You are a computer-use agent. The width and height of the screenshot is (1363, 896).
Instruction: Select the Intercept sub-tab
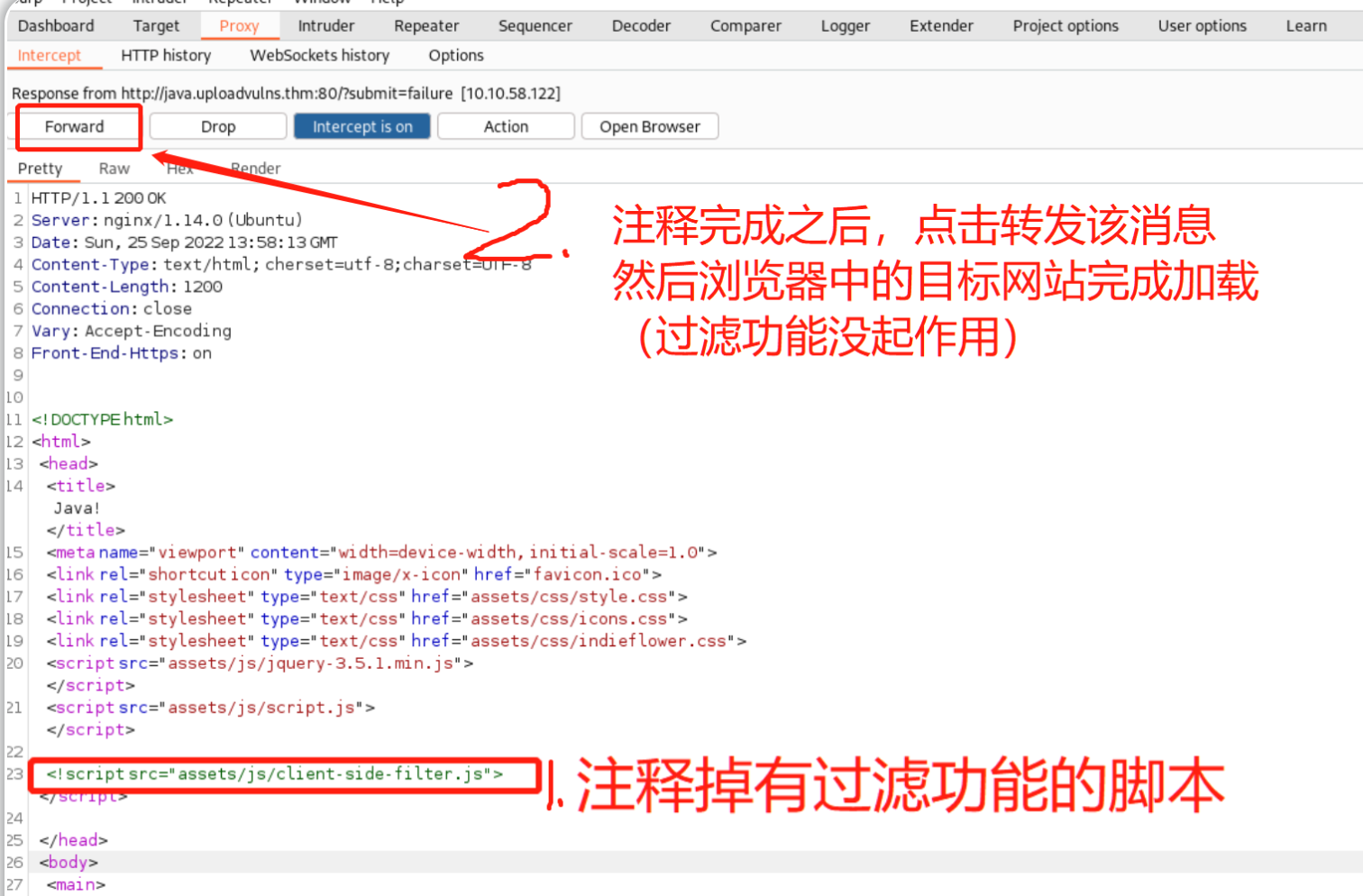50,55
